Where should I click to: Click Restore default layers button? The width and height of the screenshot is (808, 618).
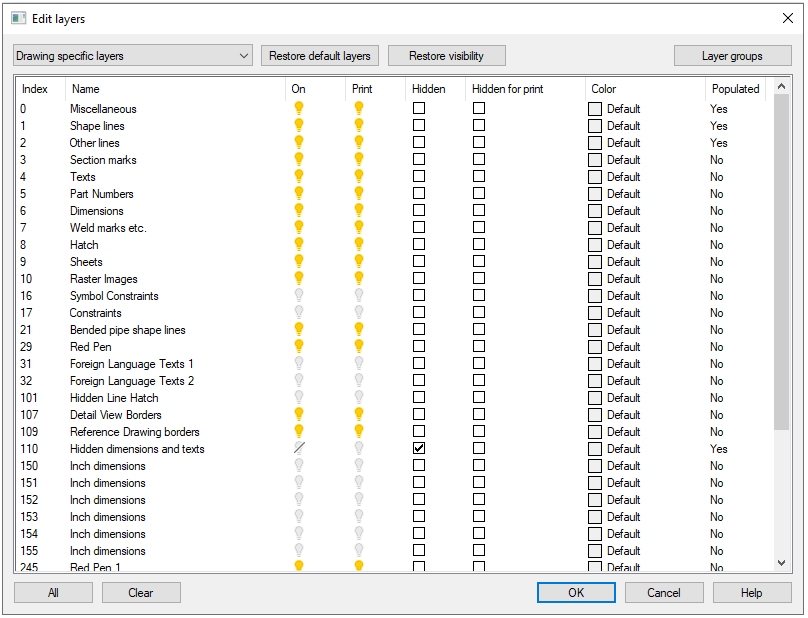pos(320,56)
